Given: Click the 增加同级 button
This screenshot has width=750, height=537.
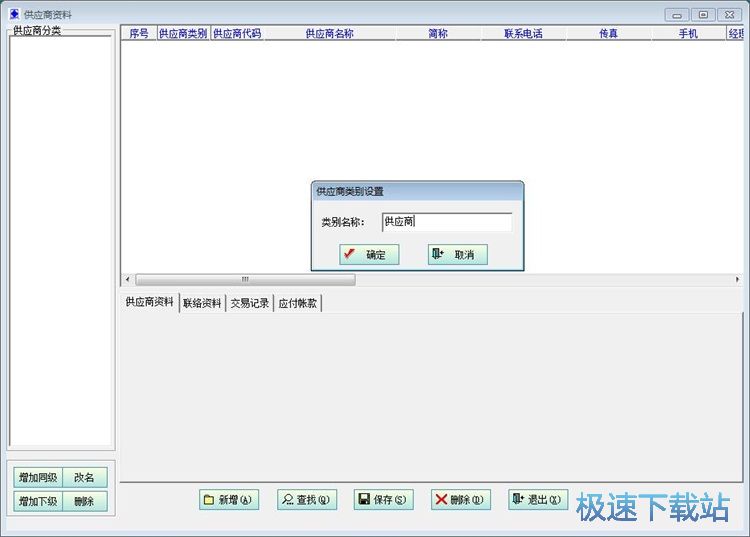Looking at the screenshot, I should tap(38, 477).
